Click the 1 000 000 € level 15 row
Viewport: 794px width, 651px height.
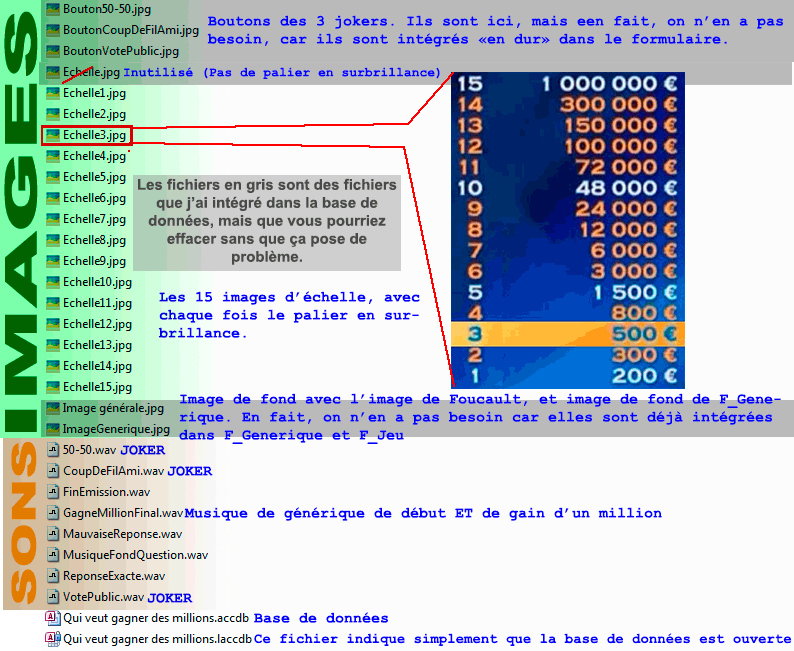(568, 84)
